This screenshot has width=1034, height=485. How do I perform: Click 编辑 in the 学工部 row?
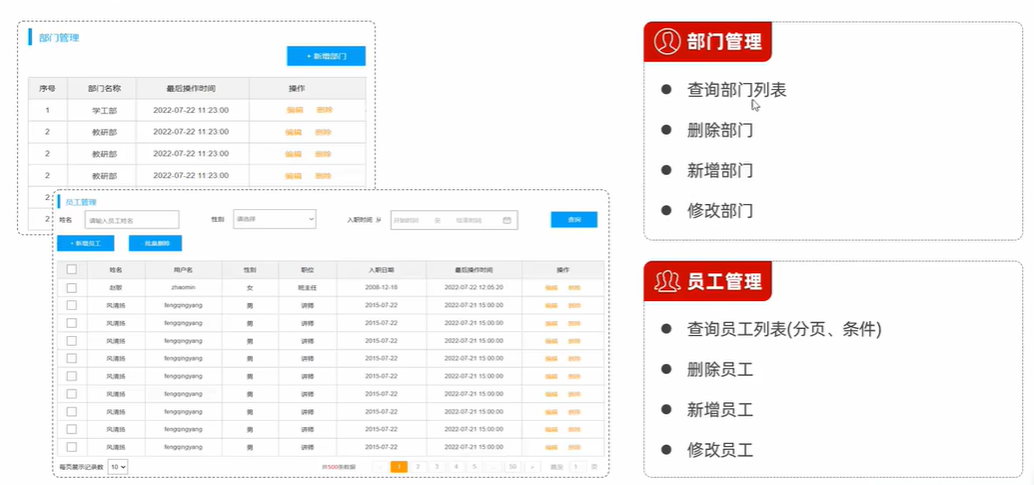pos(295,110)
